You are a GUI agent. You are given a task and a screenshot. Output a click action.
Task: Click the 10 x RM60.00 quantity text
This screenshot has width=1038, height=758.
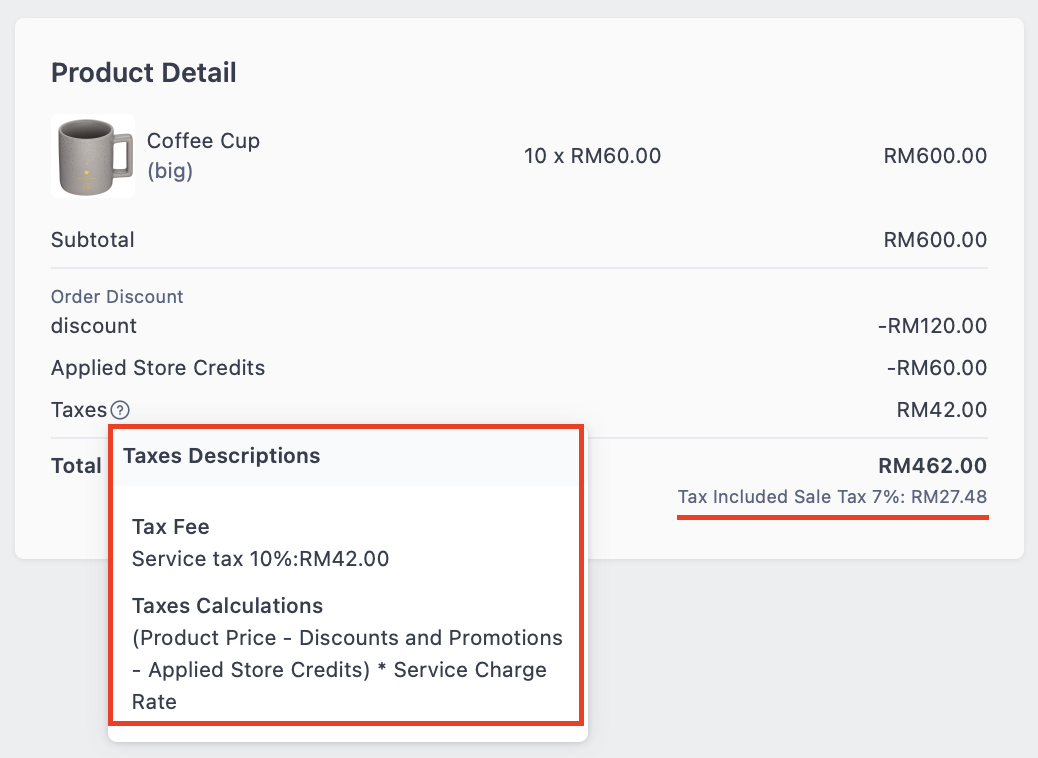coord(592,156)
